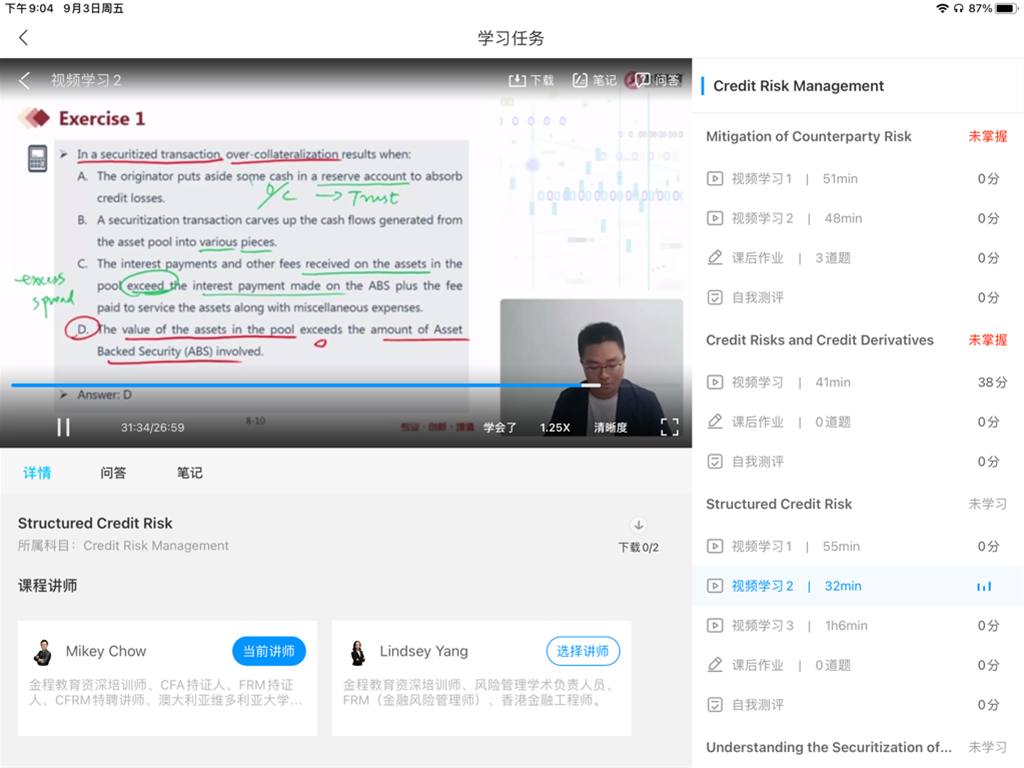
Task: Seek within the blue progress track
Action: click(x=296, y=385)
